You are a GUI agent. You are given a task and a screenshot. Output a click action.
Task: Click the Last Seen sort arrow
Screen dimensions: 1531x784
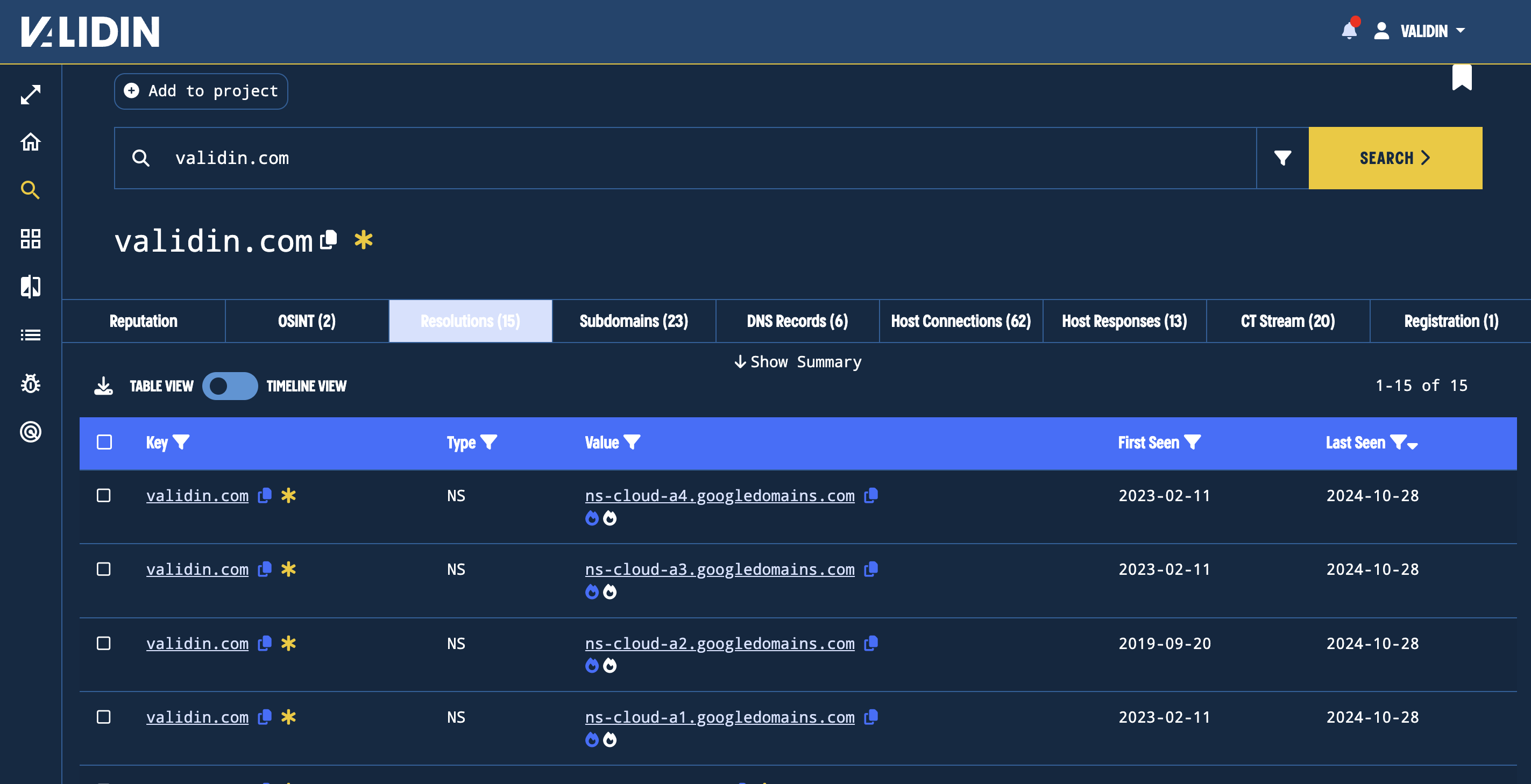pyautogui.click(x=1413, y=445)
